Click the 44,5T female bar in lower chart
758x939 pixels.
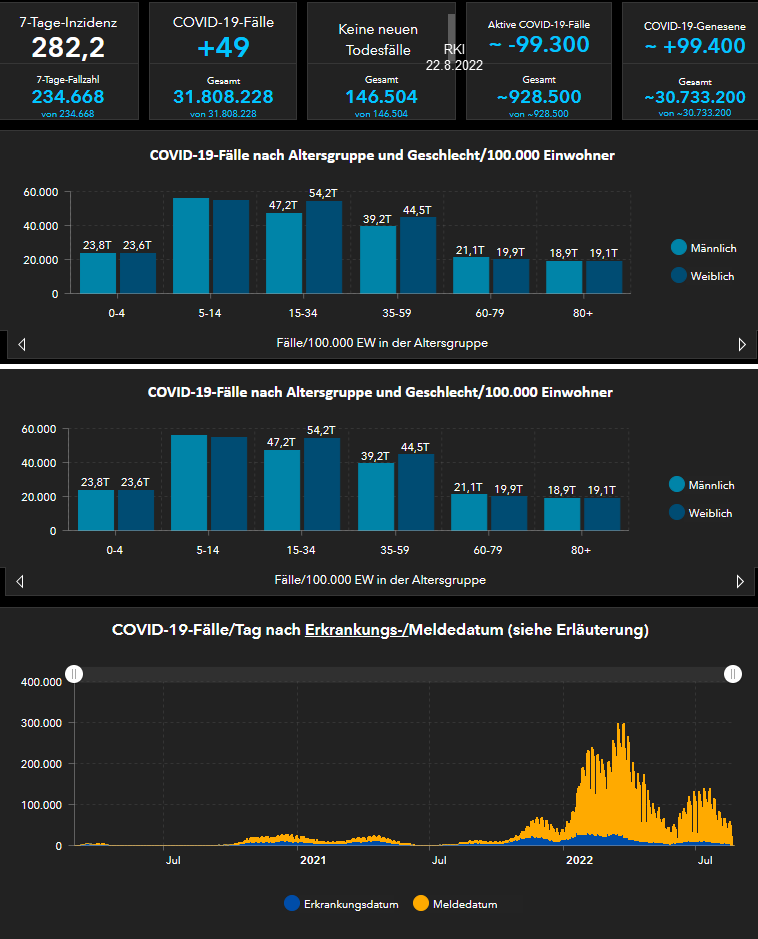point(416,492)
